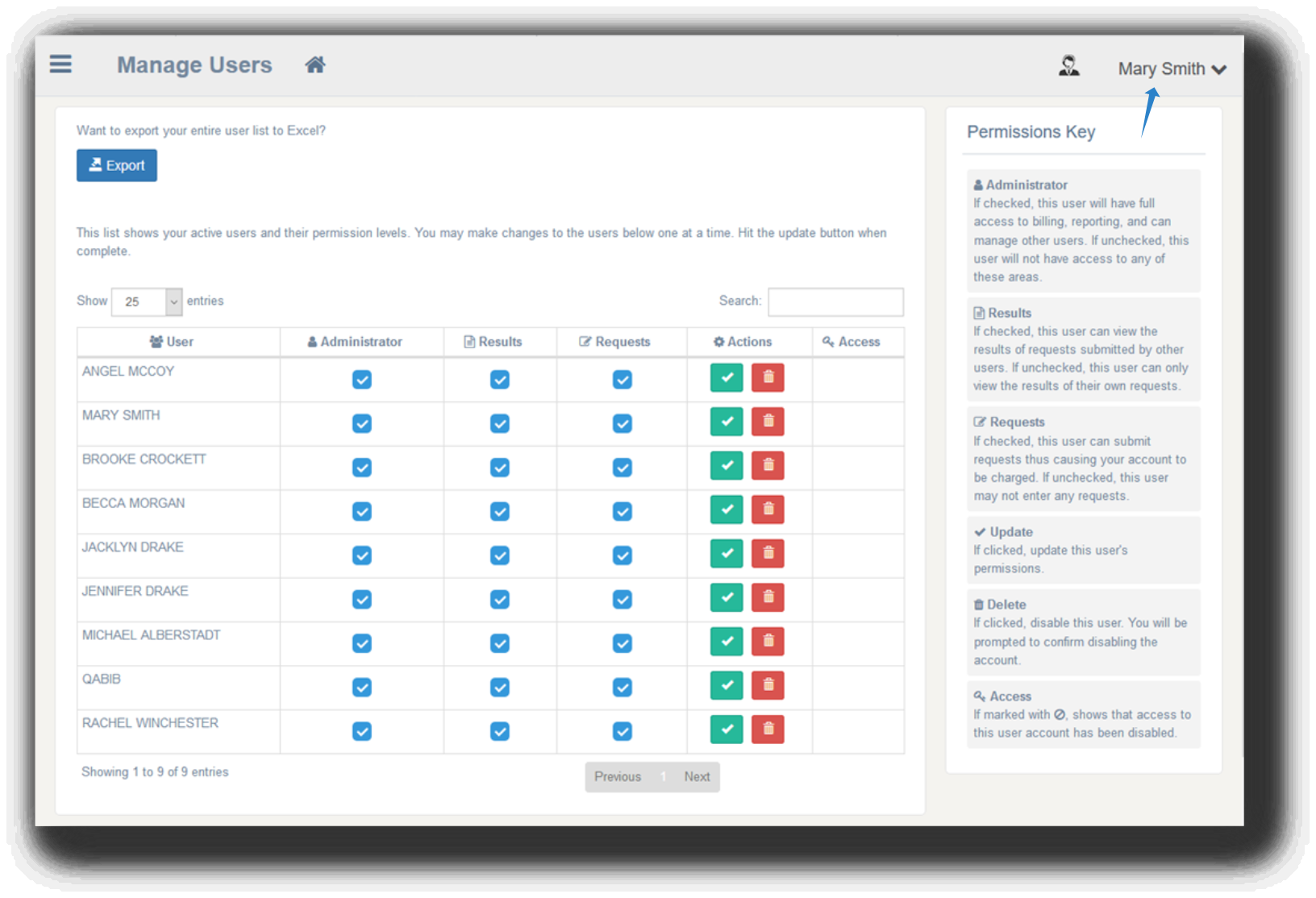Delete user Jennifer Drake
The width and height of the screenshot is (1316, 898).
[x=768, y=597]
